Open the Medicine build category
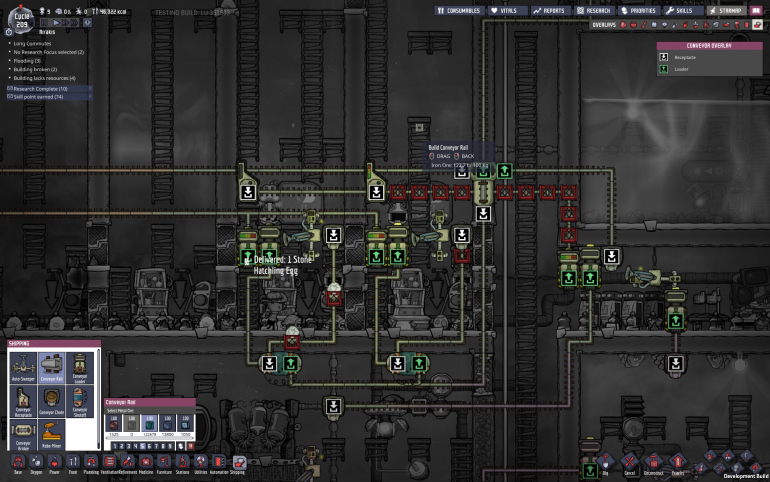This screenshot has height=482, width=770. pyautogui.click(x=146, y=462)
